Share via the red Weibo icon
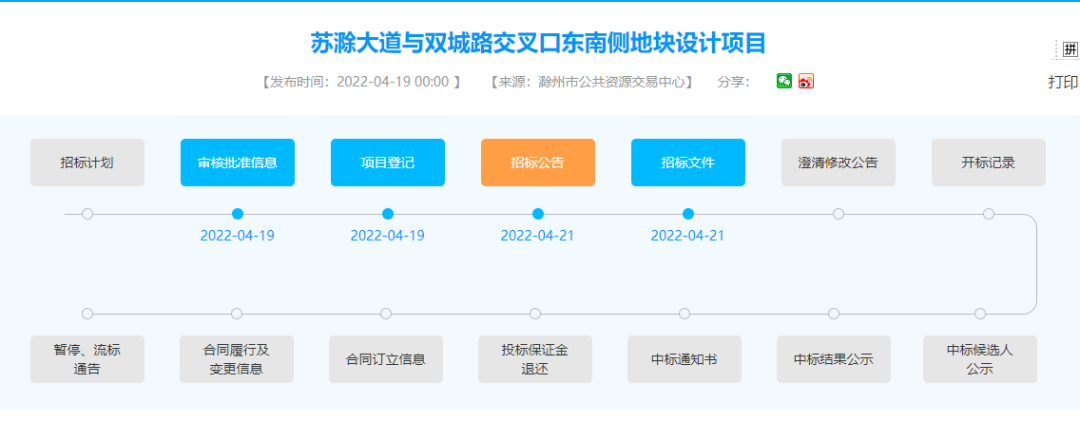This screenshot has width=1080, height=422. coord(806,81)
